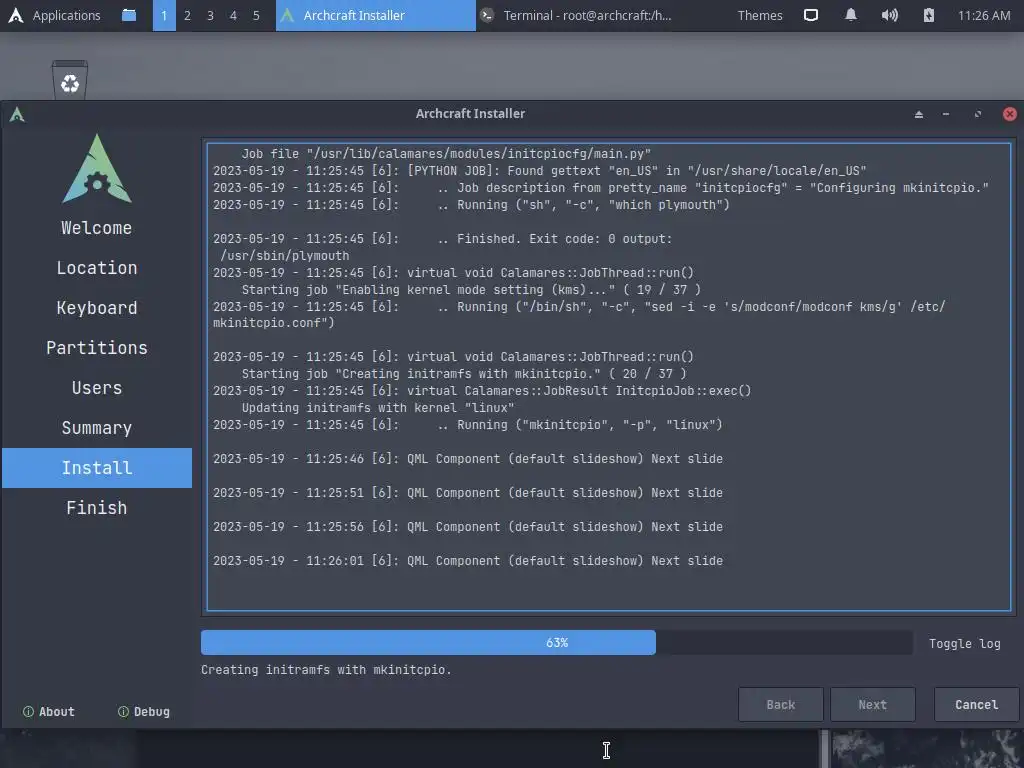Switch to workspace 2
This screenshot has width=1024, height=768.
coord(187,15)
